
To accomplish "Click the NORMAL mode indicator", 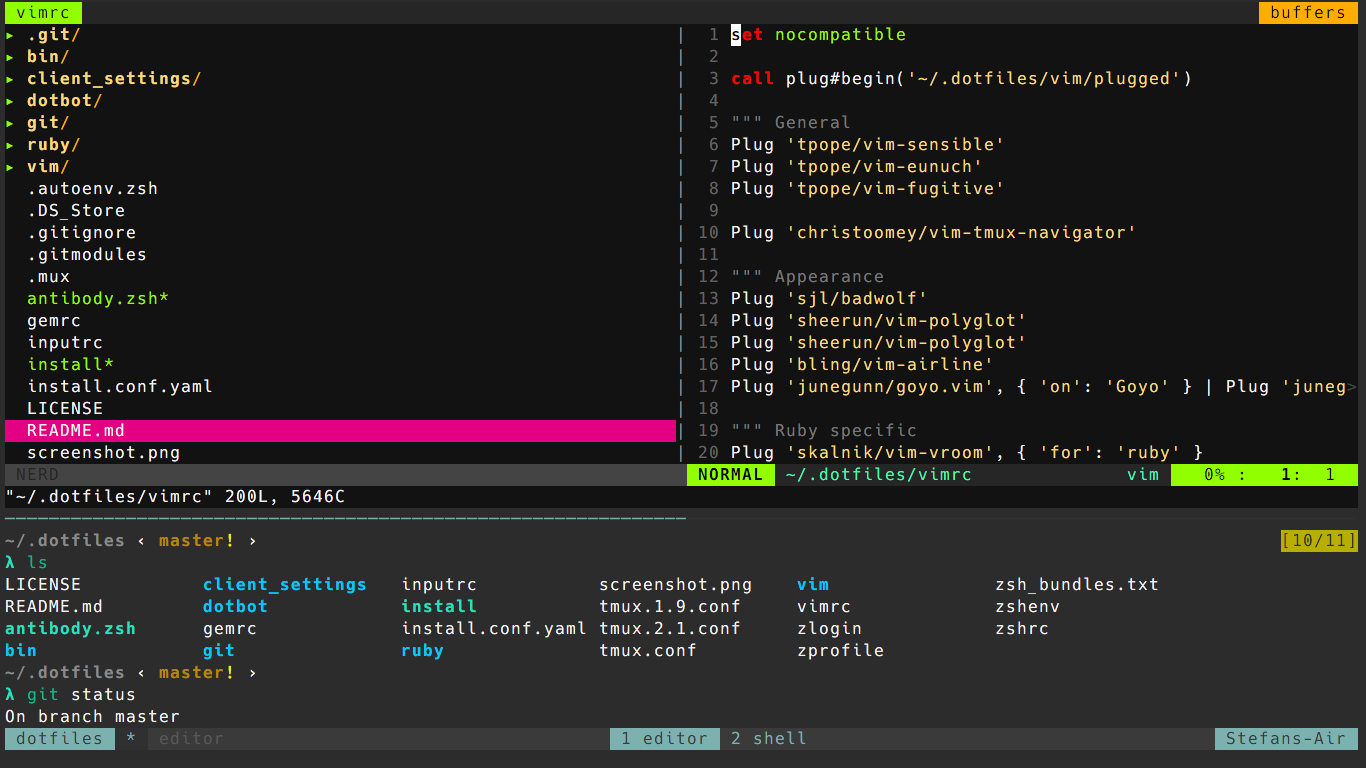I will click(x=731, y=475).
